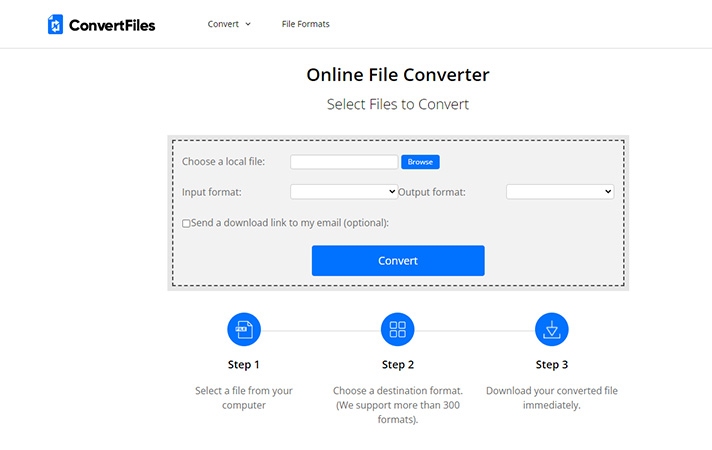The width and height of the screenshot is (712, 450).
Task: Click the "Step 3" heading
Action: tap(552, 365)
